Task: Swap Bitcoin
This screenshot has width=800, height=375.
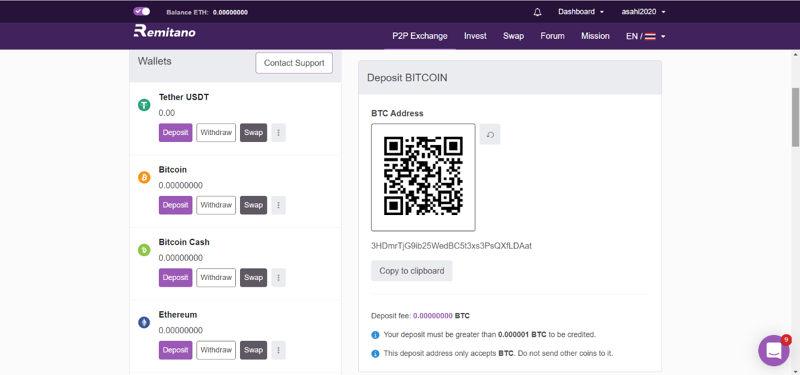Action: pos(254,205)
